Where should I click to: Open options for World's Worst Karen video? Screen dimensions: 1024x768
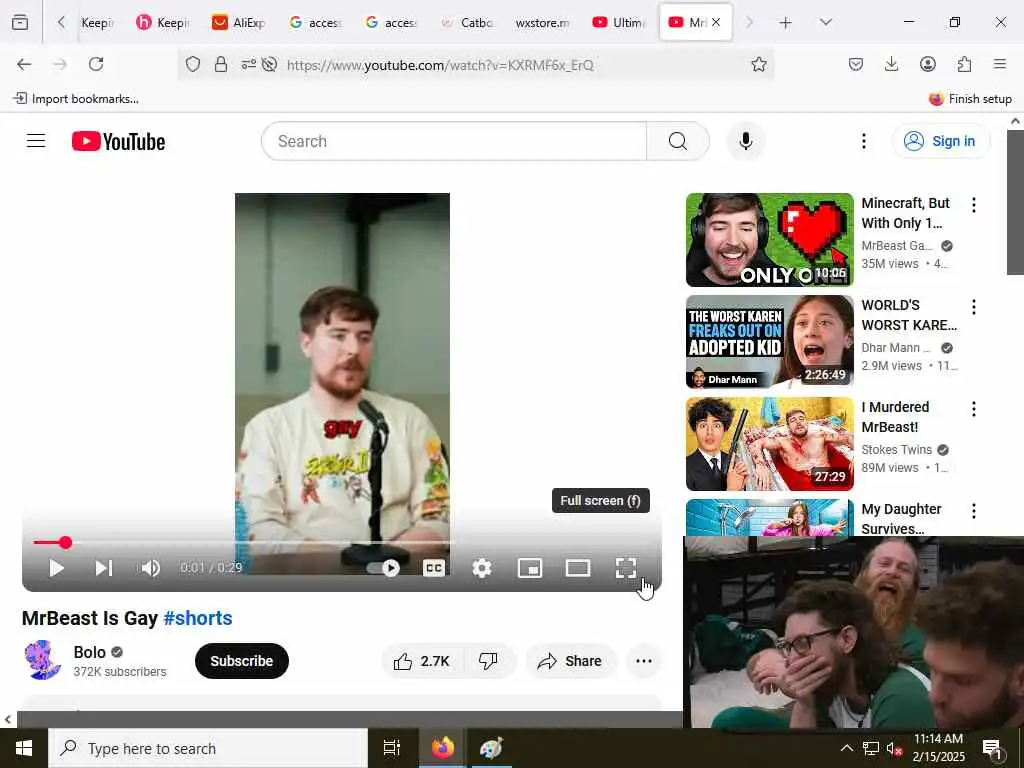(x=974, y=307)
